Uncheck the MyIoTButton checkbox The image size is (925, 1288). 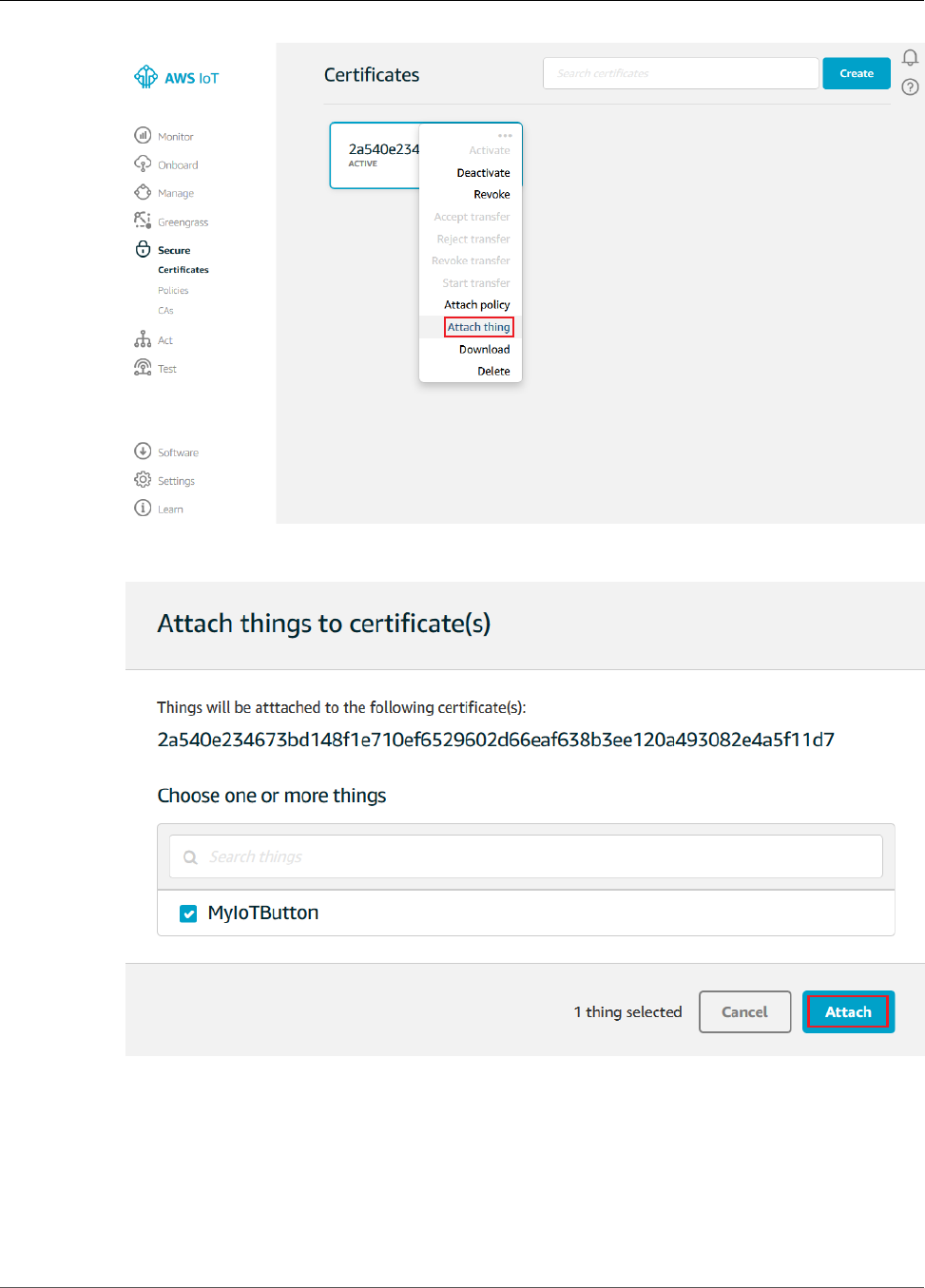[188, 913]
